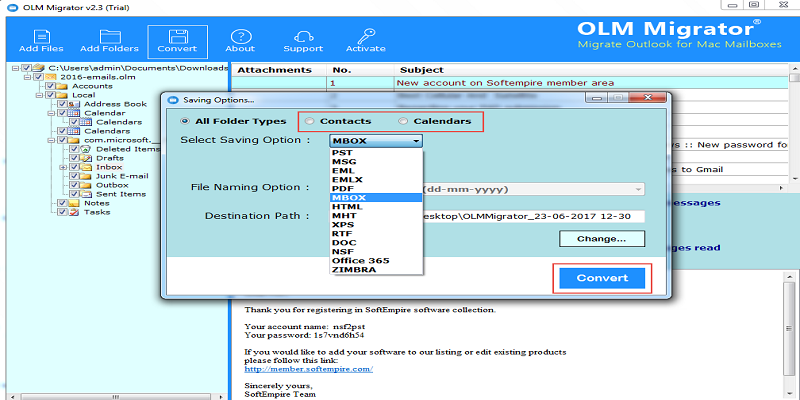Choose MHT from the saving list

pos(376,216)
